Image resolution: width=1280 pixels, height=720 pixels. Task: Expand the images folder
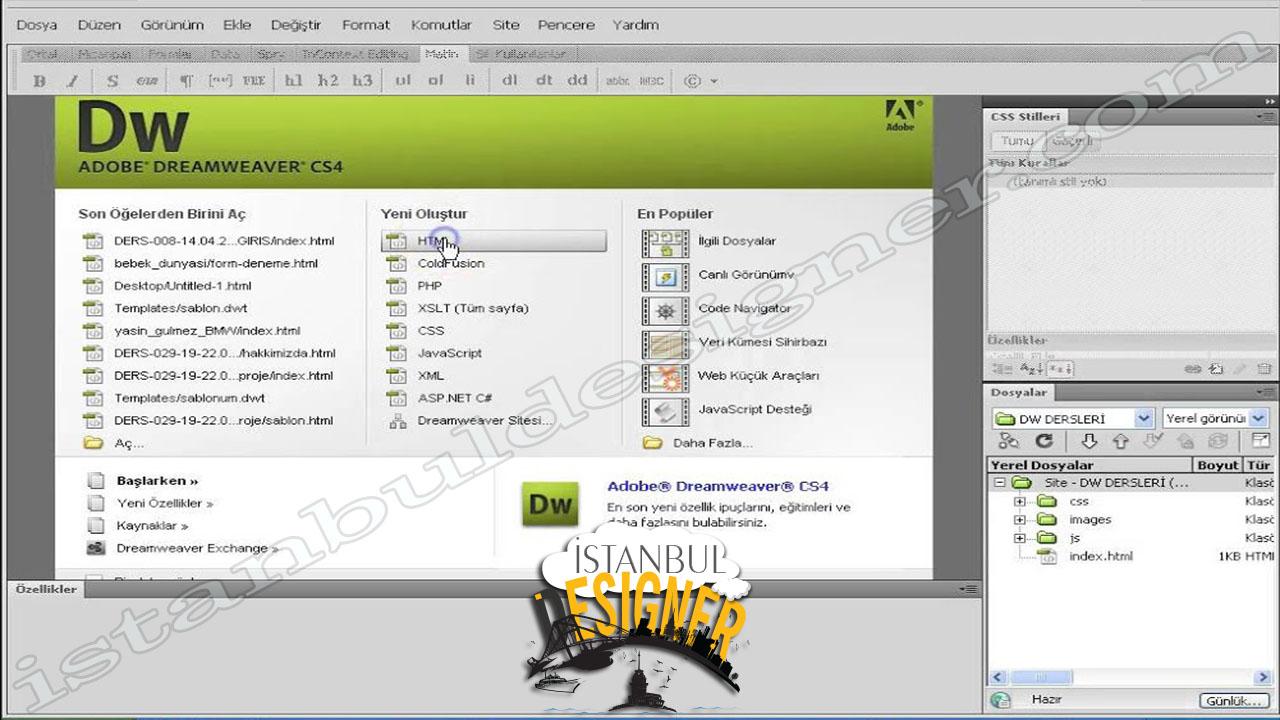(1020, 520)
